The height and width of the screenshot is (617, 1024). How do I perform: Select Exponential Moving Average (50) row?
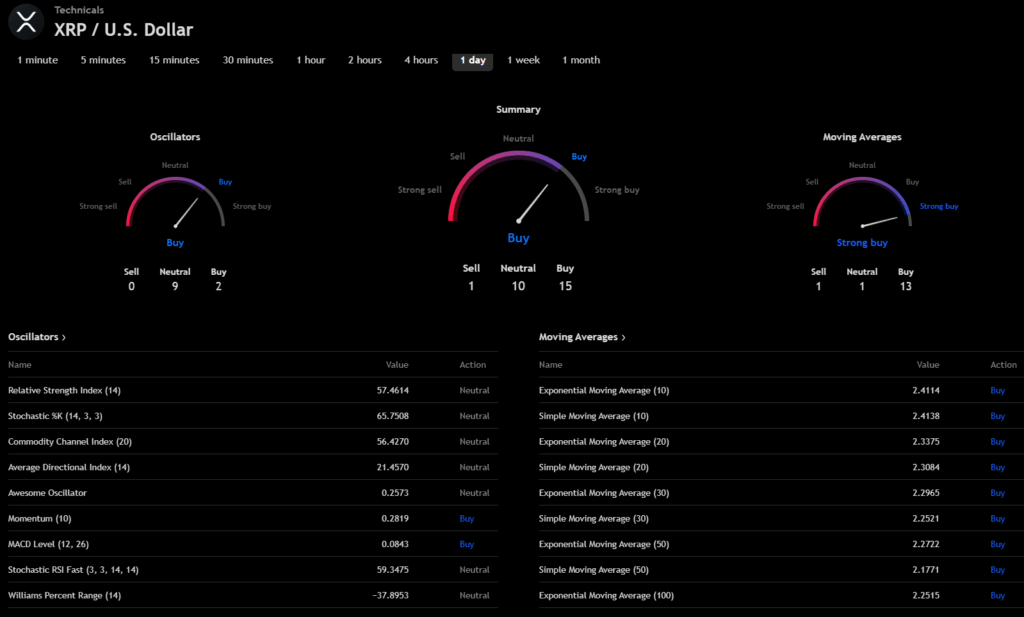[781, 544]
